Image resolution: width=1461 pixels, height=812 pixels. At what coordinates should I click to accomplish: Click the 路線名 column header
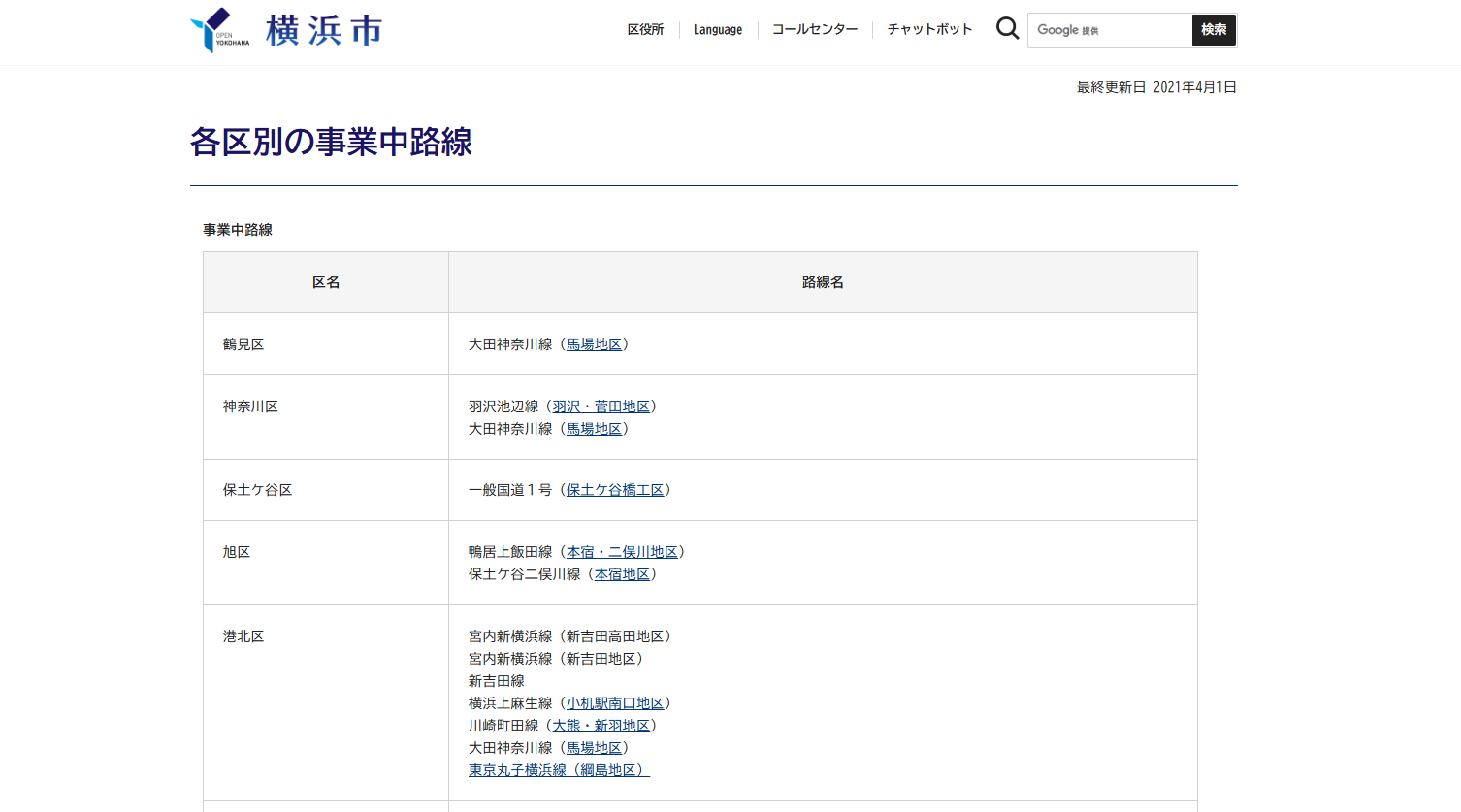coord(822,282)
